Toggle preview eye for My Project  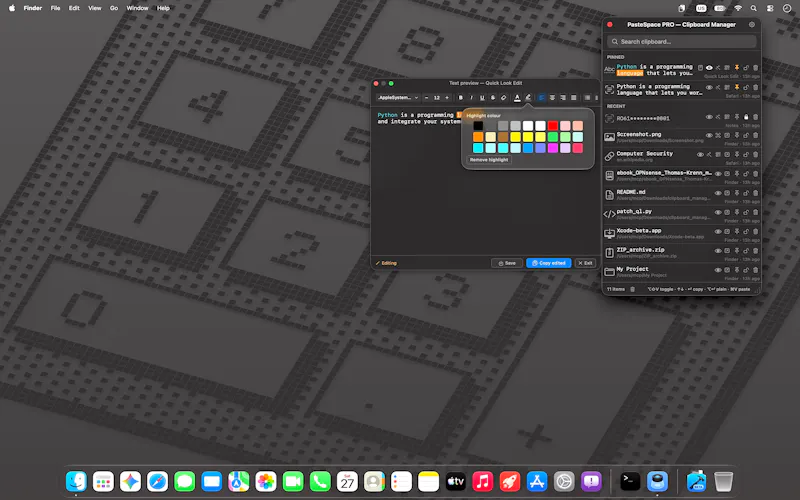click(718, 270)
